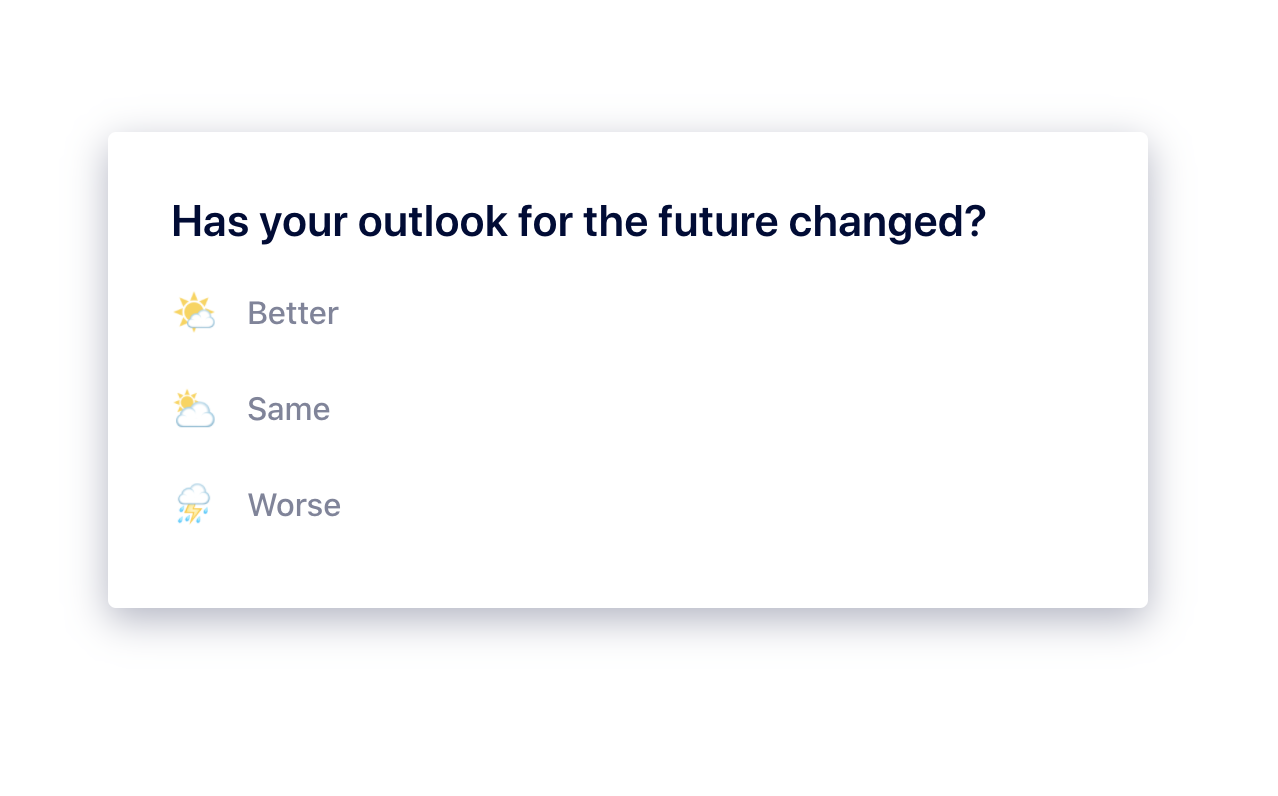
Task: Choose the partly cloudy icon beside Same
Action: point(194,409)
